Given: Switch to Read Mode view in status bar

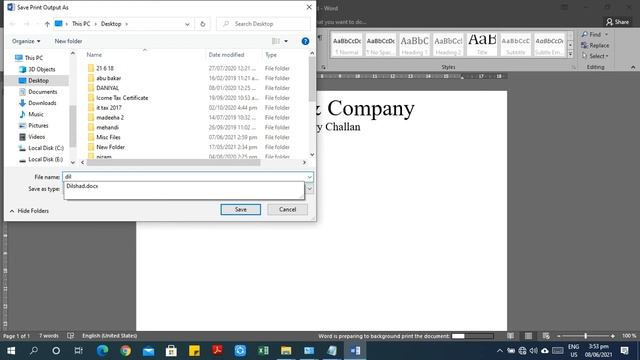Looking at the screenshot, I should point(510,336).
